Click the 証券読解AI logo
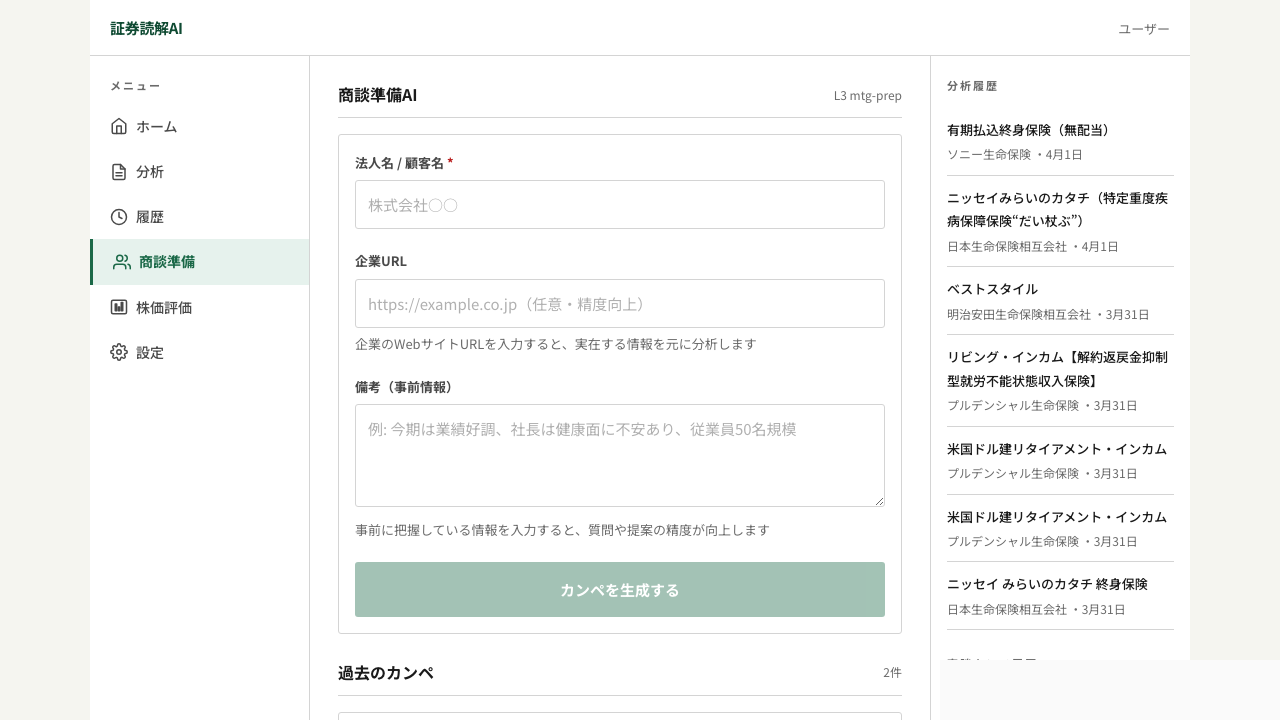1280x720 pixels. tap(146, 28)
